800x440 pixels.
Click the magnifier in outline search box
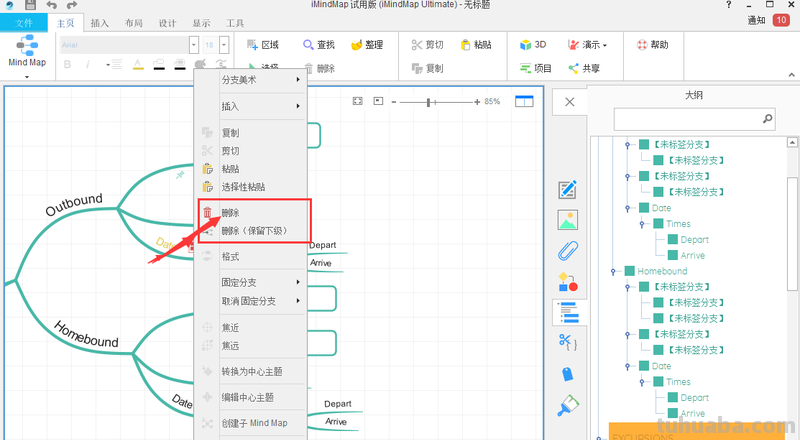[767, 119]
